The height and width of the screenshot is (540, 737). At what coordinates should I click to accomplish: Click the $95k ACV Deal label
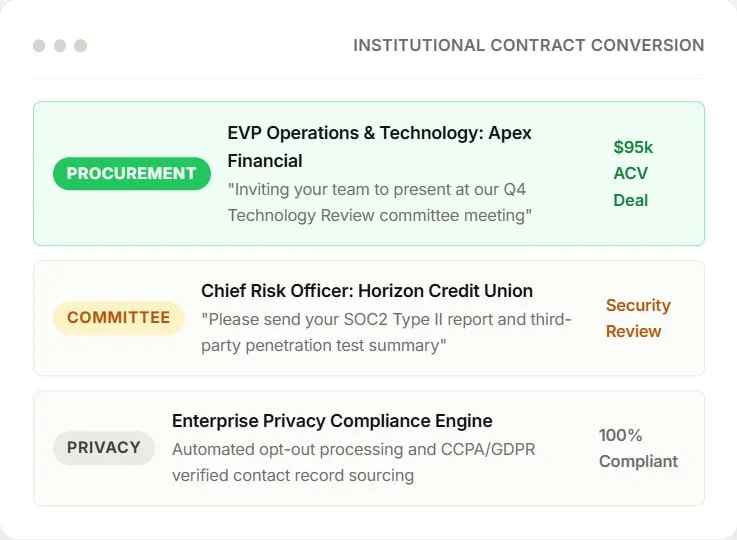click(633, 173)
